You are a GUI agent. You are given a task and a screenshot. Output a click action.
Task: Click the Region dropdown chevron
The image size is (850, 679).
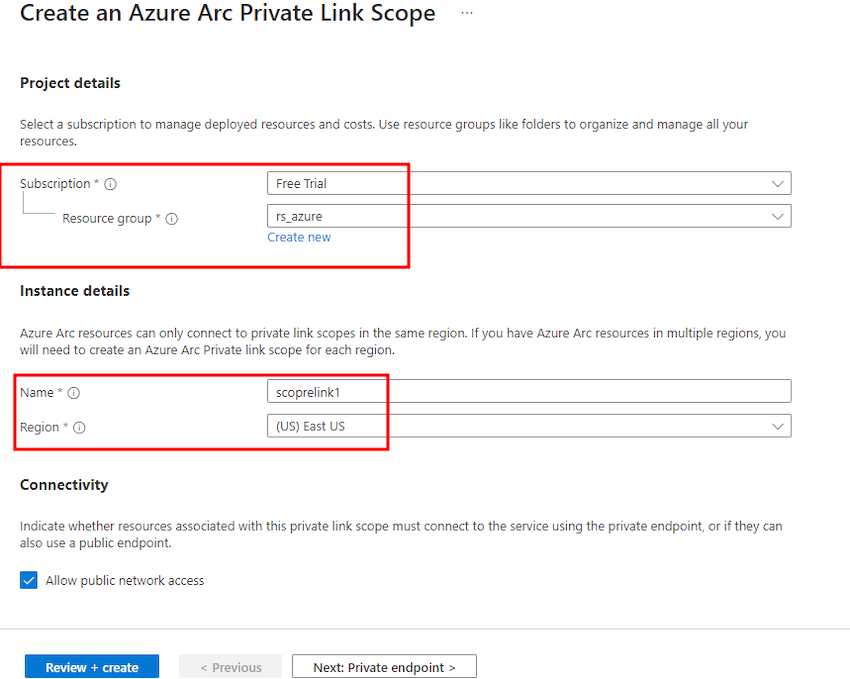(779, 426)
